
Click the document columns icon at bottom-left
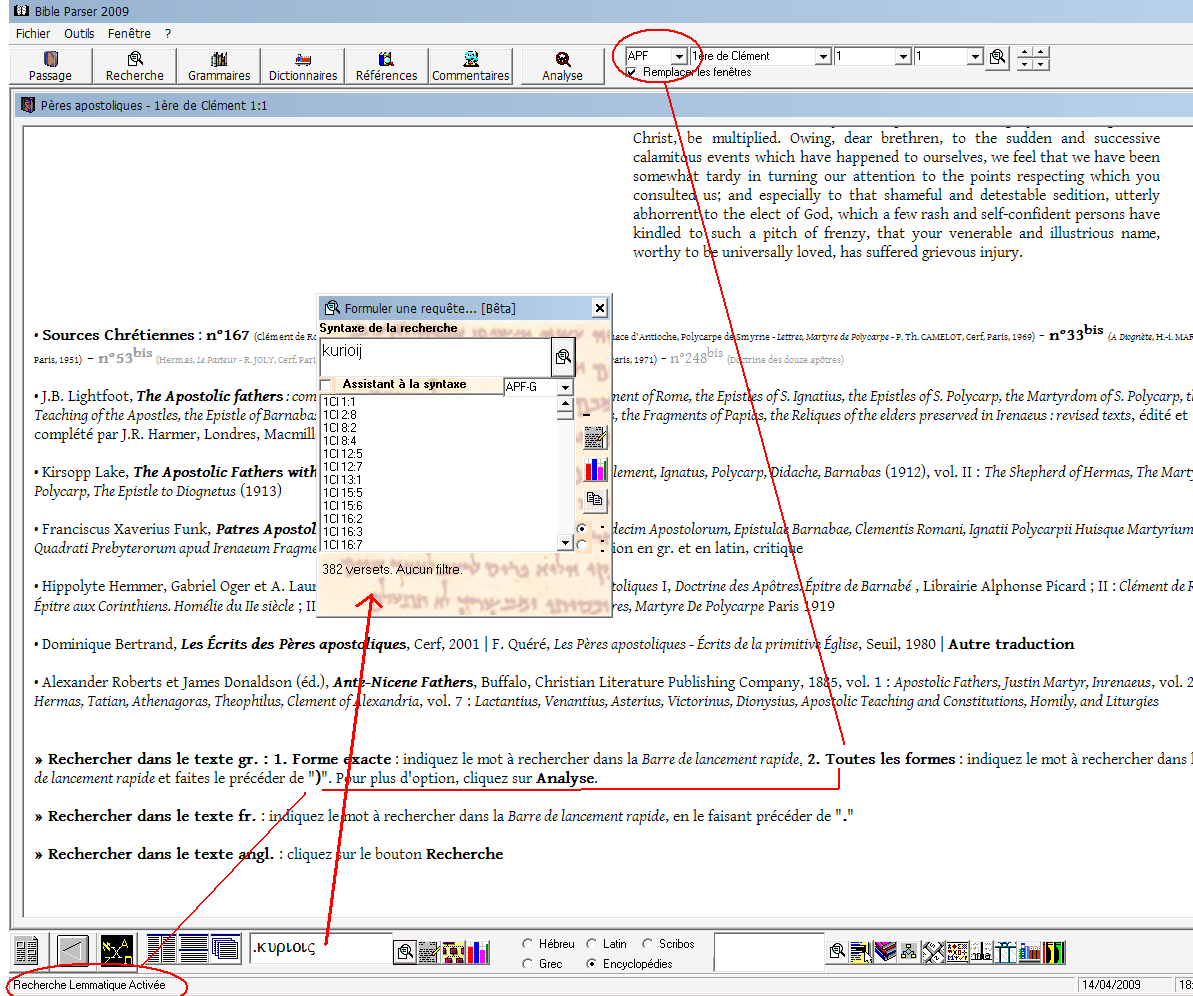pos(27,950)
